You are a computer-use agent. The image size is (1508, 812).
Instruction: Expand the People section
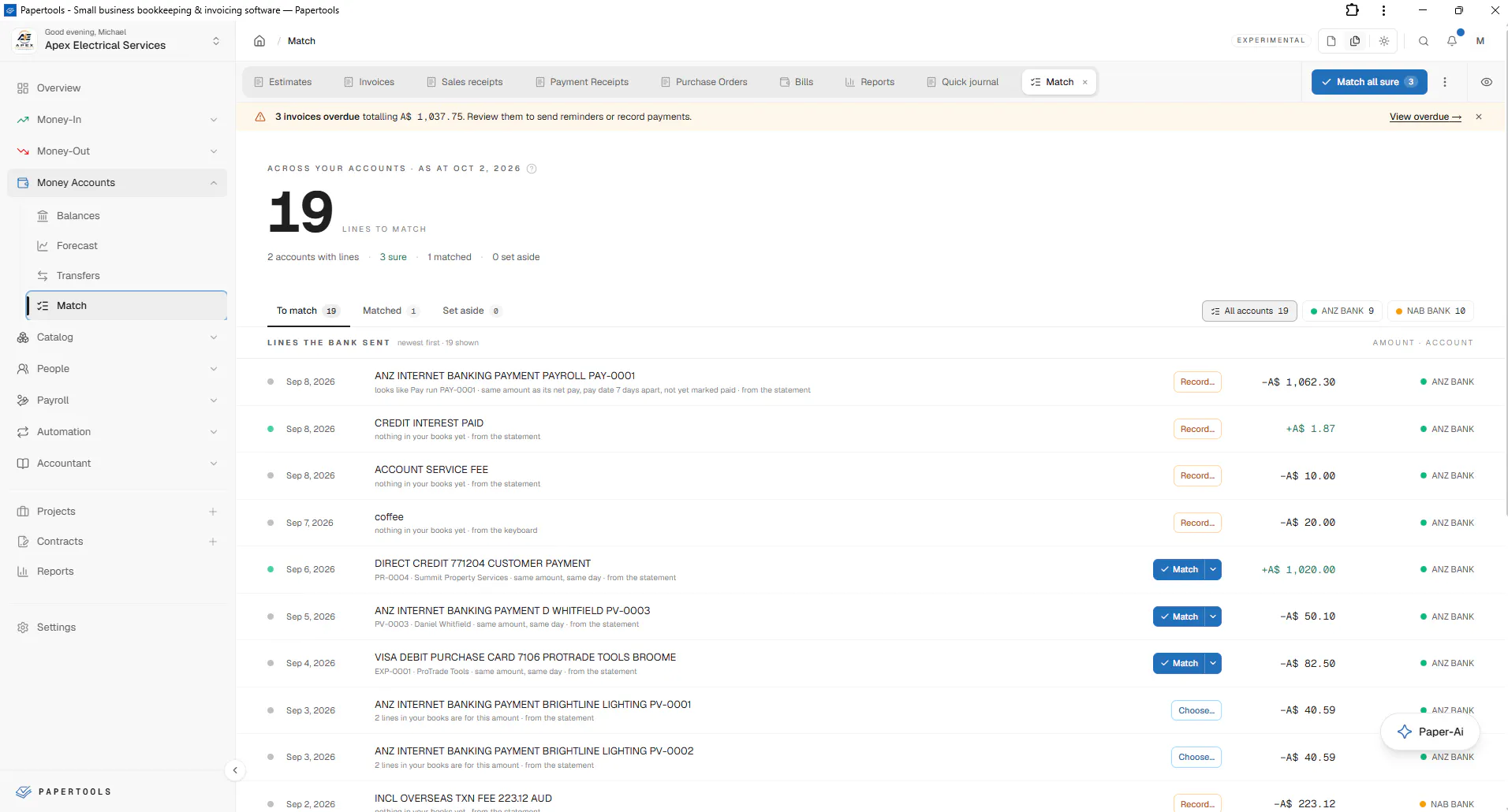coord(118,369)
